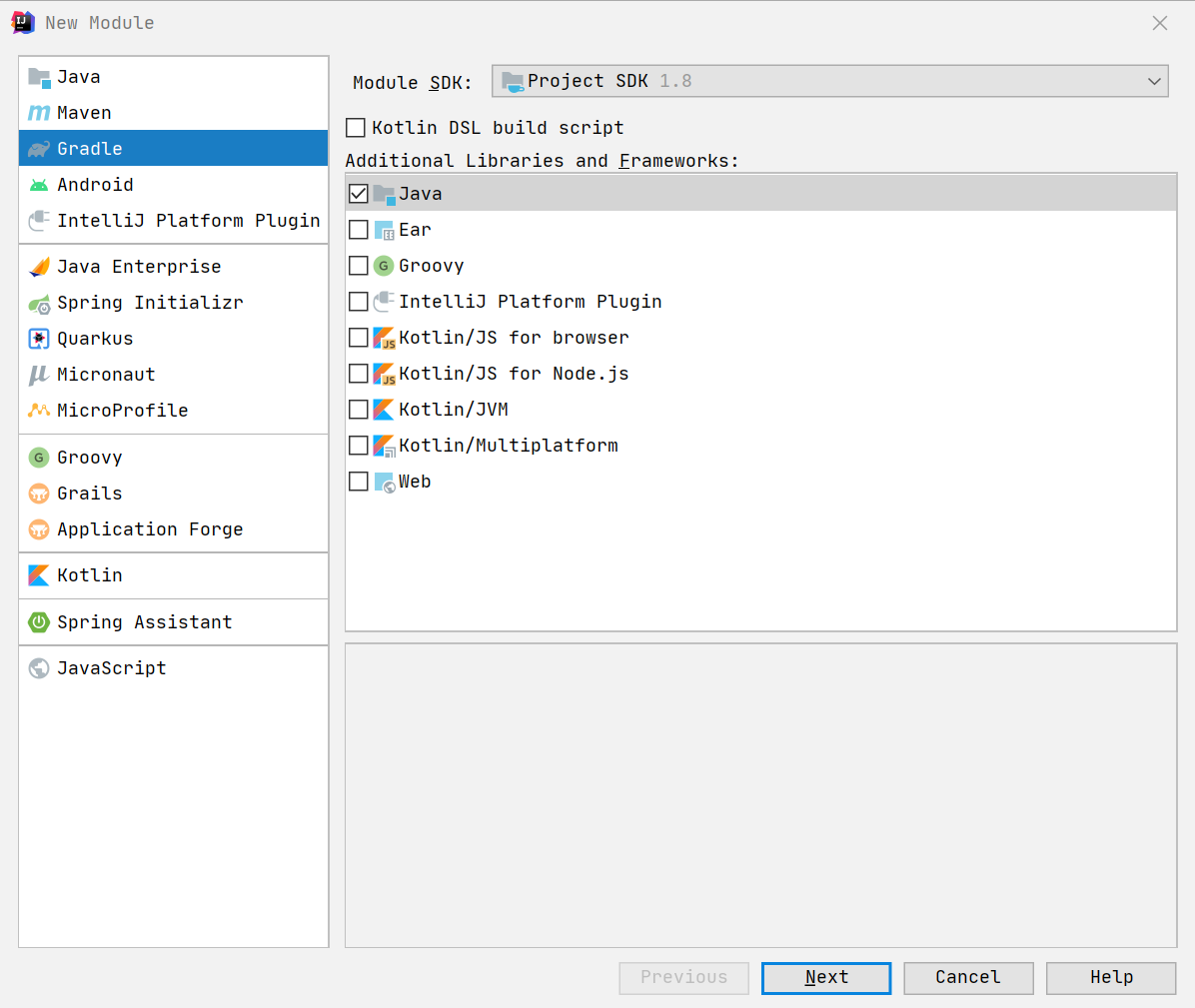Screen dimensions: 1195x1008
Task: Click the Next button
Action: (825, 978)
